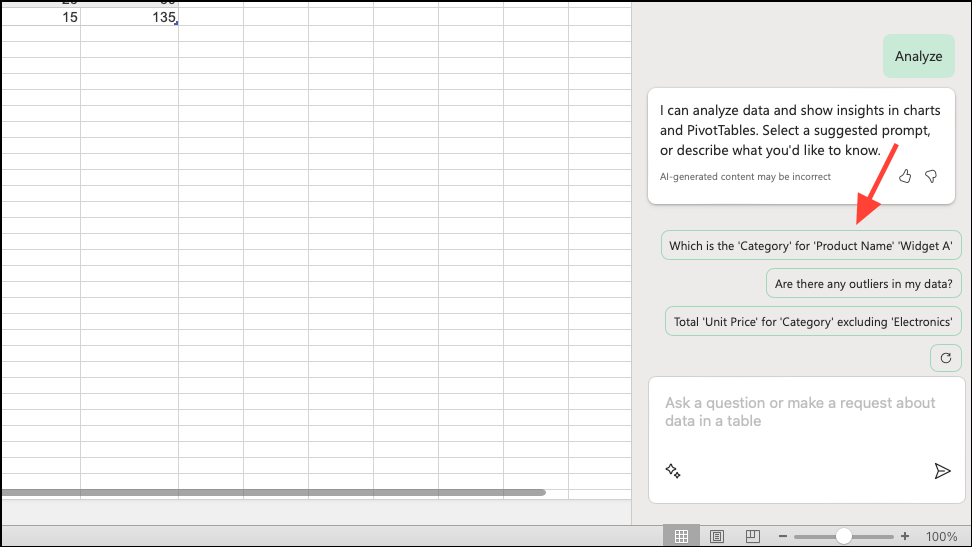The image size is (972, 547).
Task: Open zoom dialog via 100% label
Action: 941,536
